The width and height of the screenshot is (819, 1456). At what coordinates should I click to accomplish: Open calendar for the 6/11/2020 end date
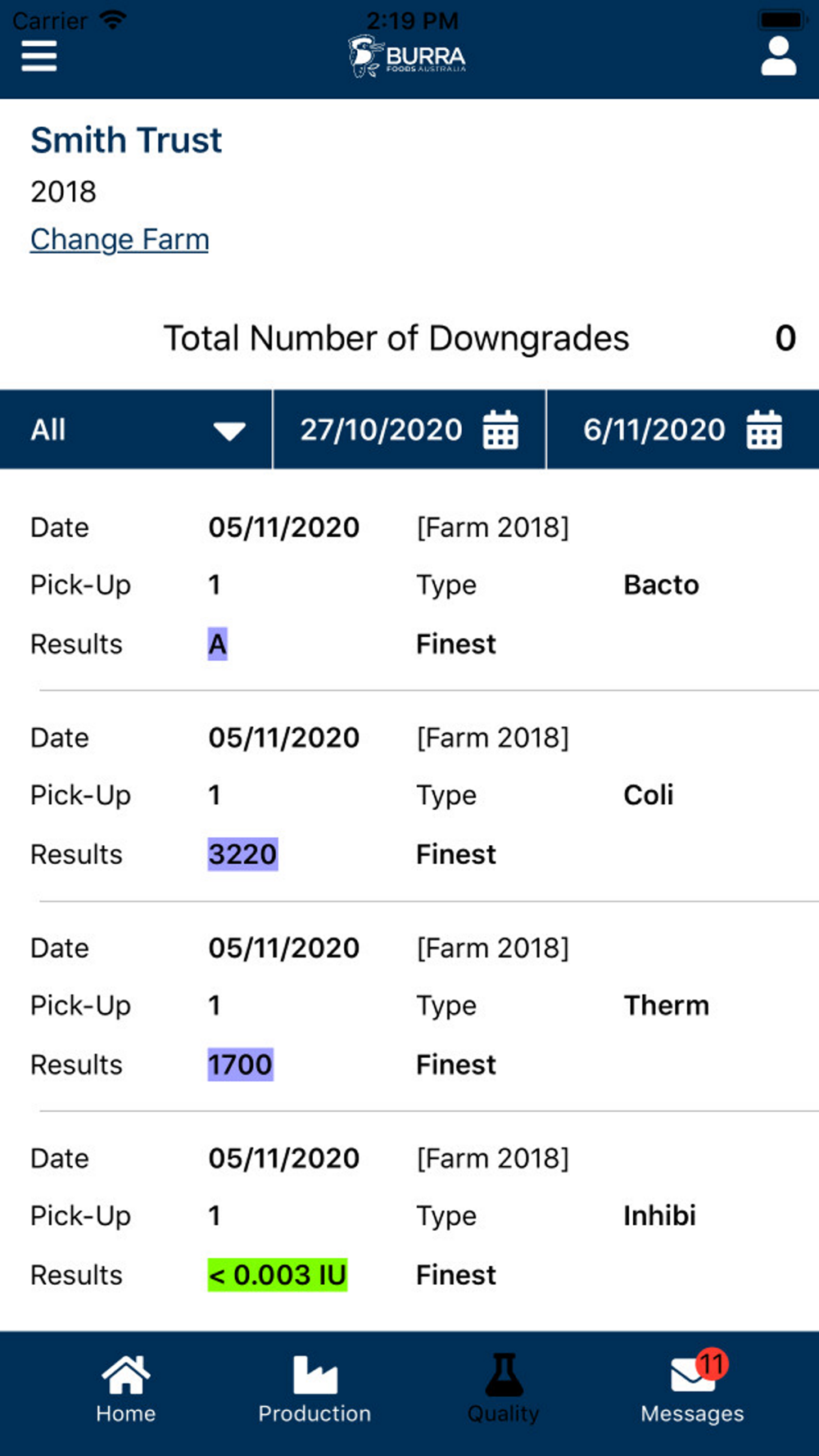[764, 430]
